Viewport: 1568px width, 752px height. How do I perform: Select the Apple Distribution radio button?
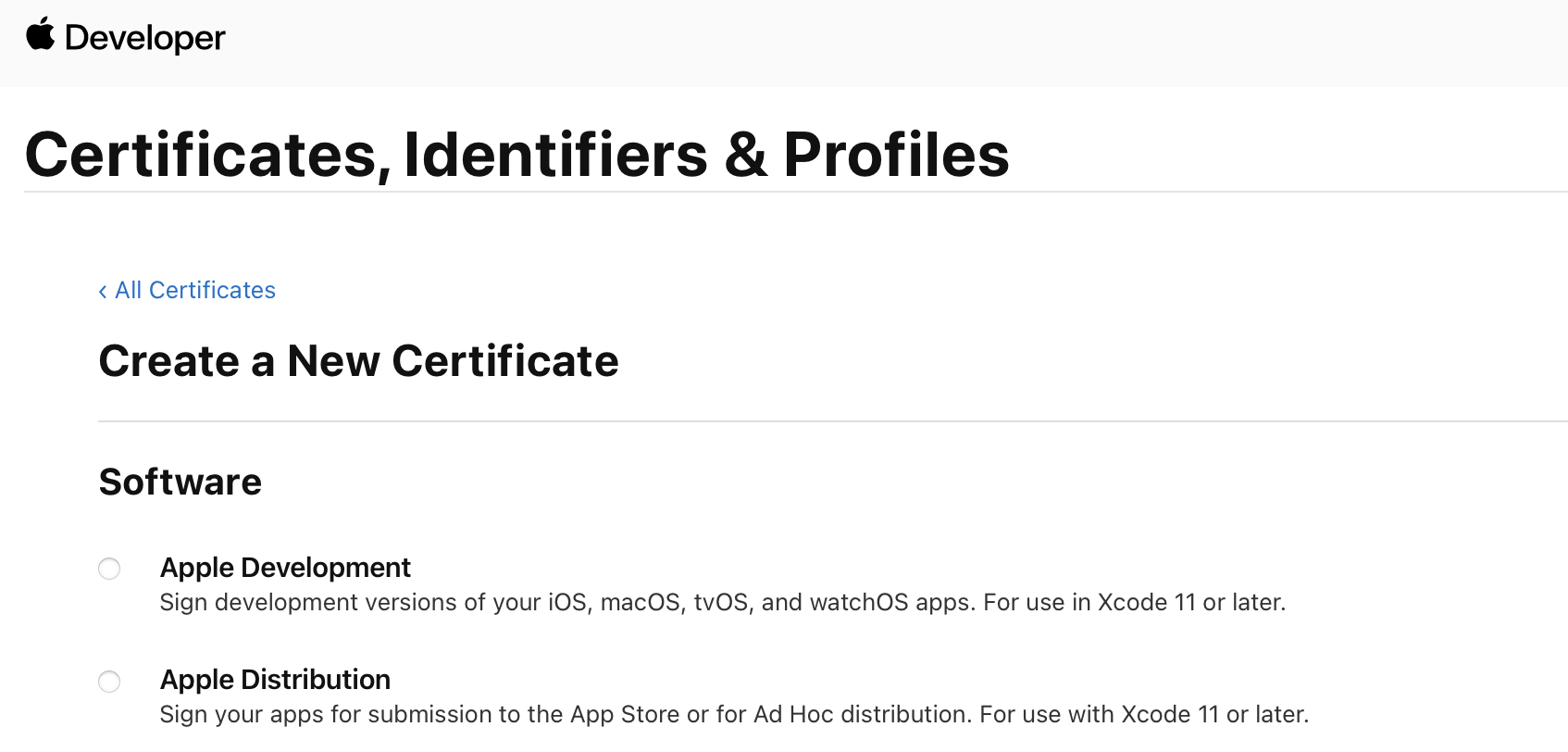(x=109, y=682)
